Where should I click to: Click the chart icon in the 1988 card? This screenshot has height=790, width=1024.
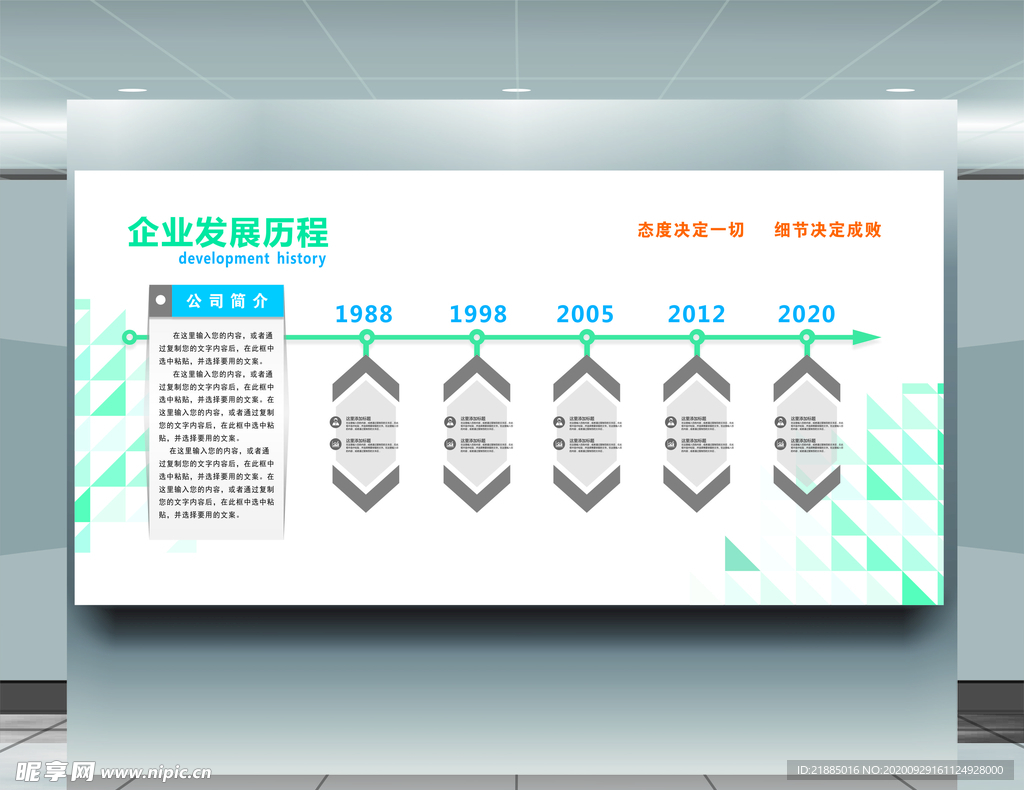pyautogui.click(x=337, y=444)
